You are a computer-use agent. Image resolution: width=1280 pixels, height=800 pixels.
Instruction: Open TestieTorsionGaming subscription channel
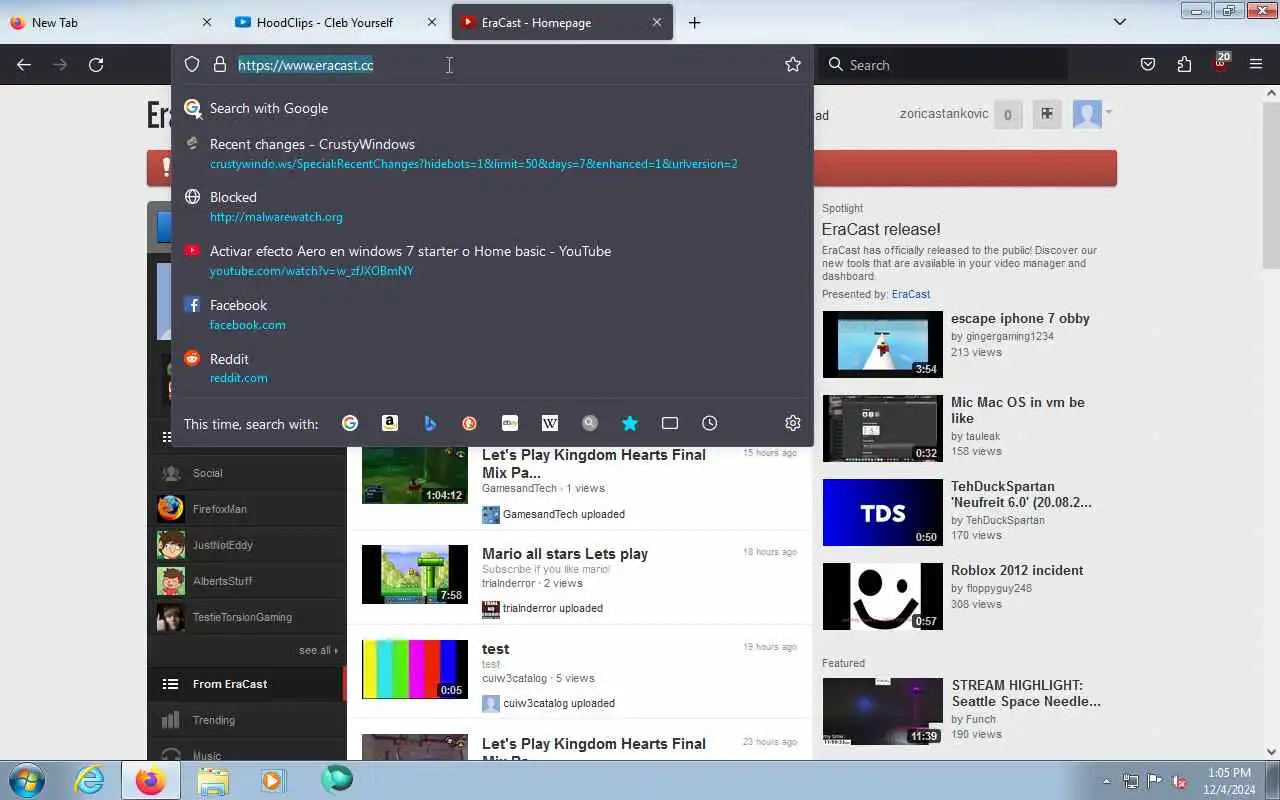point(246,617)
